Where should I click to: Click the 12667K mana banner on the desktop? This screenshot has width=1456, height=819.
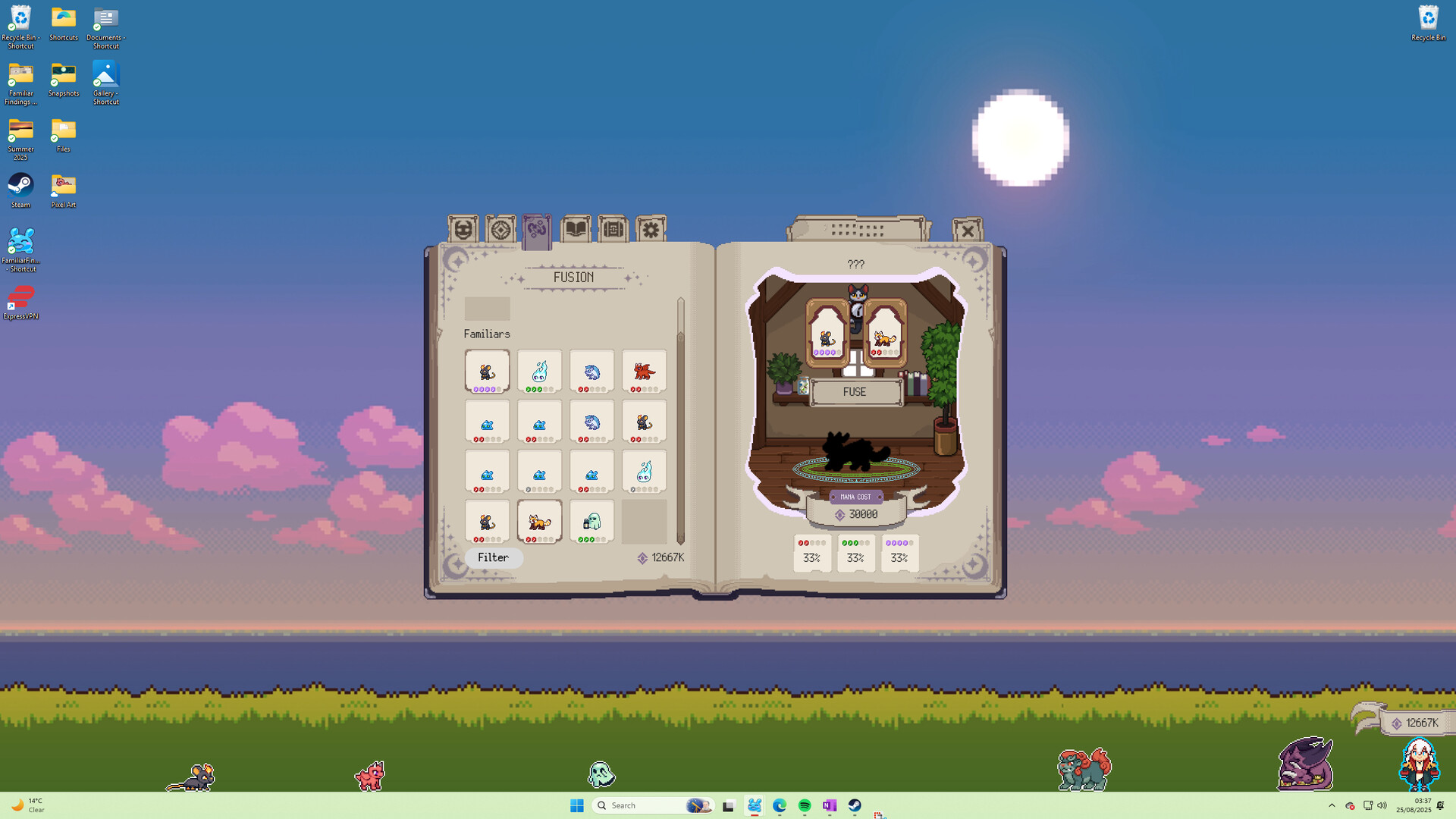point(1415,723)
